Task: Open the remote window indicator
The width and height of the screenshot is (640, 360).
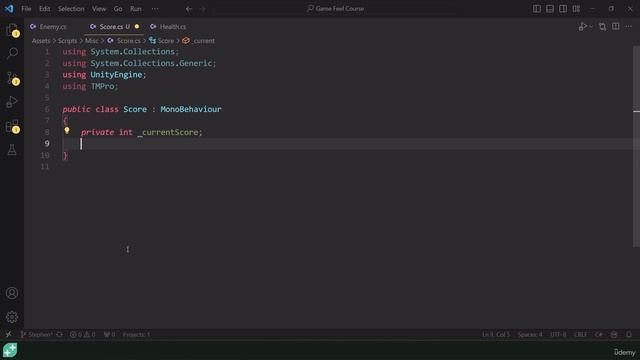Action: click(x=9, y=334)
